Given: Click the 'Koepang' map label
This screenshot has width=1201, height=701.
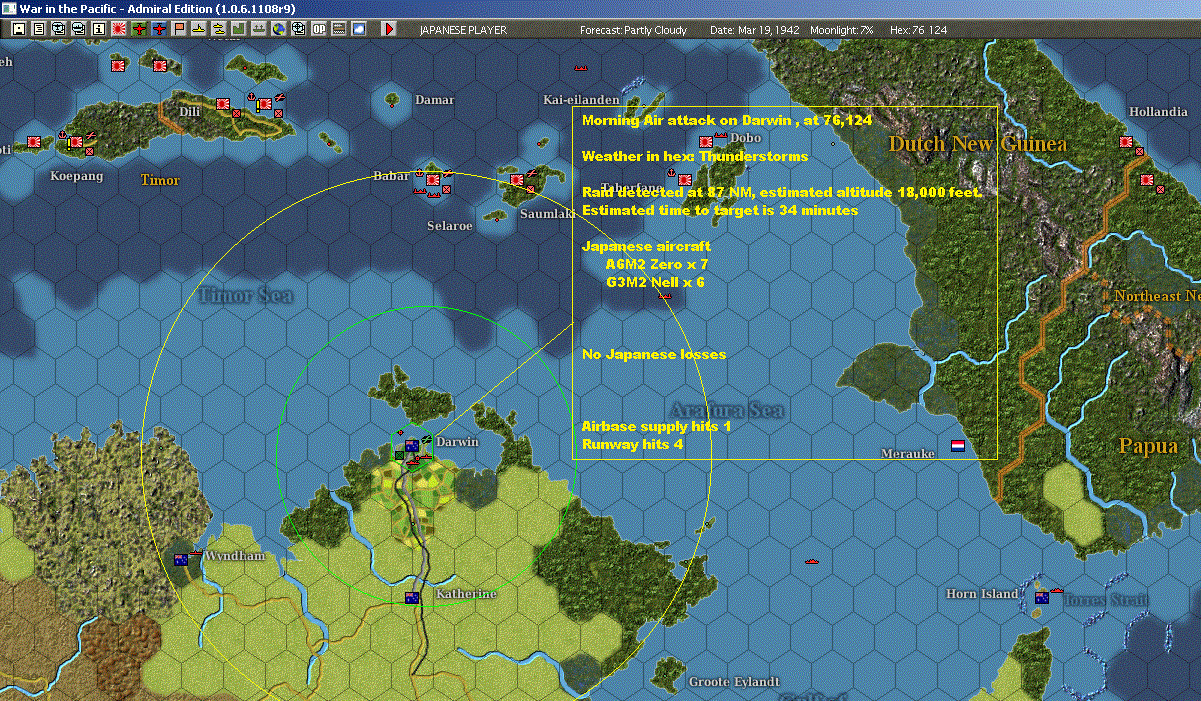Looking at the screenshot, I should (x=76, y=176).
